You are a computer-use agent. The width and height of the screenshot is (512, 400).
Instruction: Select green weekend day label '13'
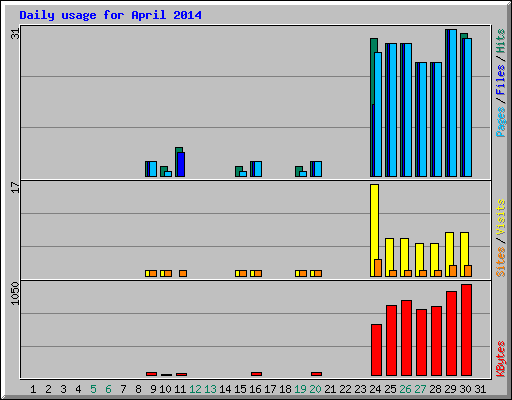coord(210,389)
